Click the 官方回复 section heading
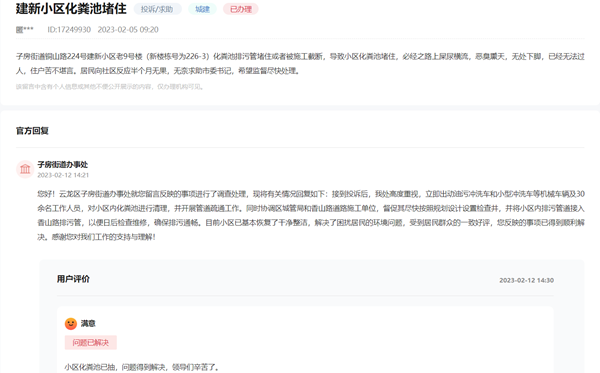Screen dimensions: 600x373 coord(32,131)
